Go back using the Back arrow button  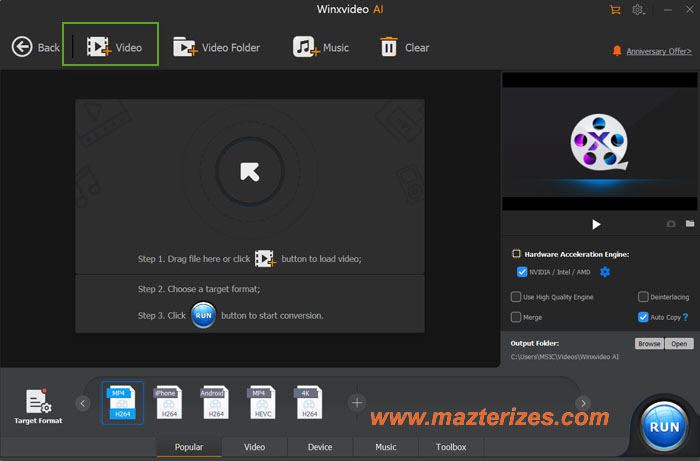[x=35, y=47]
